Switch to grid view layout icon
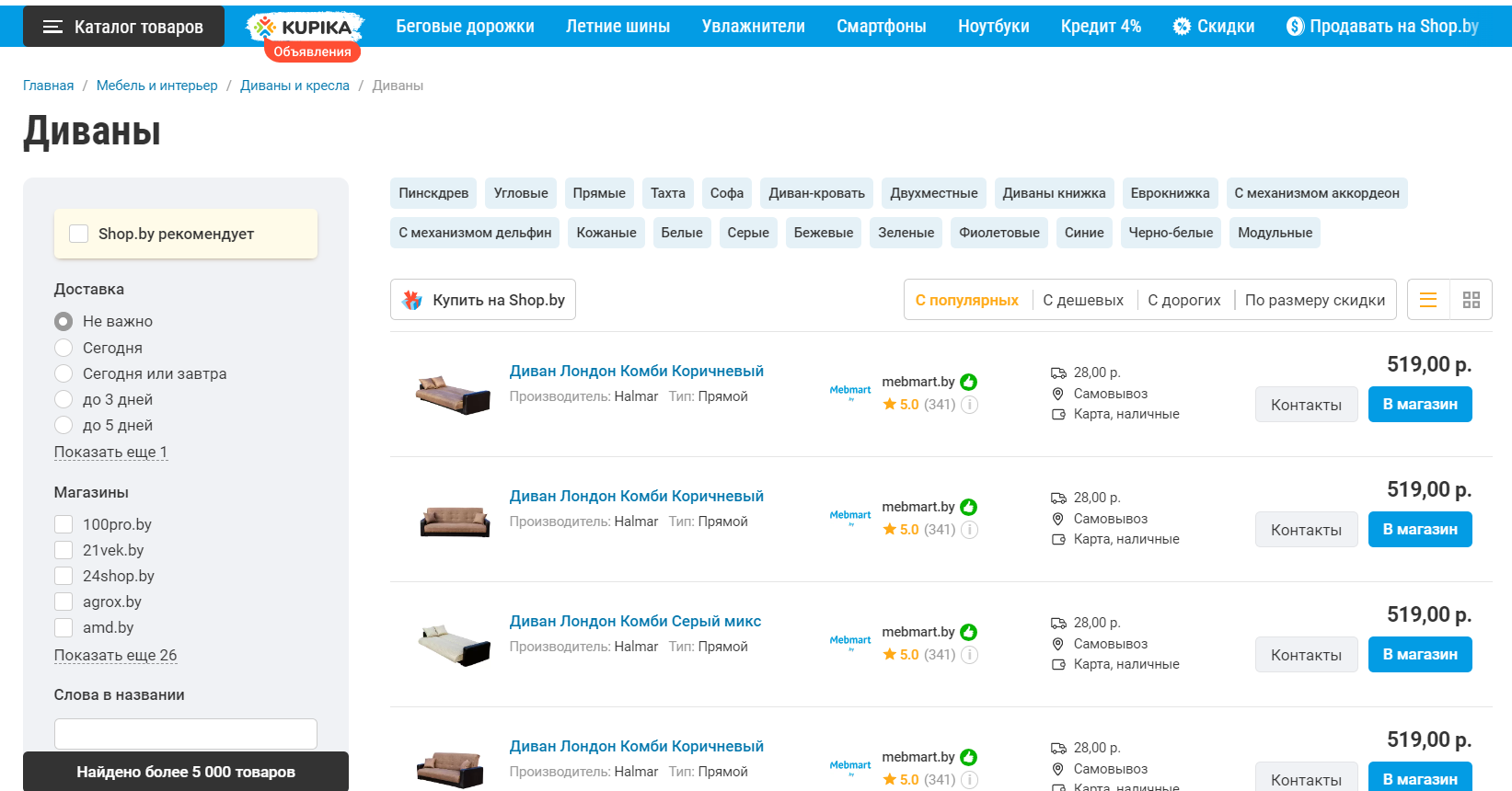 1471,300
